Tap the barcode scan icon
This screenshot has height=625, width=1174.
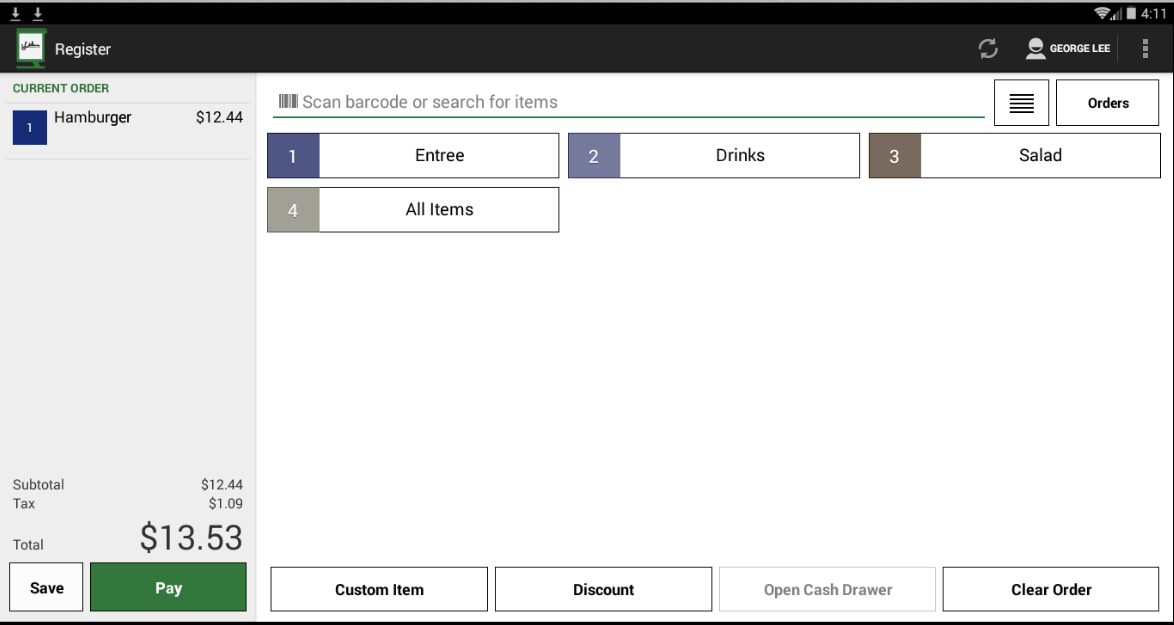click(288, 101)
